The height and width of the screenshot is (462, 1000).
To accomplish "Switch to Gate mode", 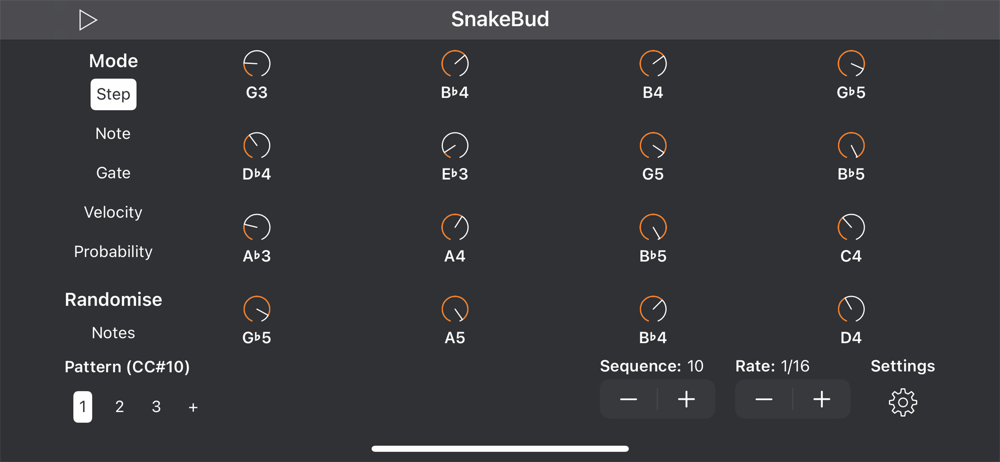I will [x=113, y=173].
